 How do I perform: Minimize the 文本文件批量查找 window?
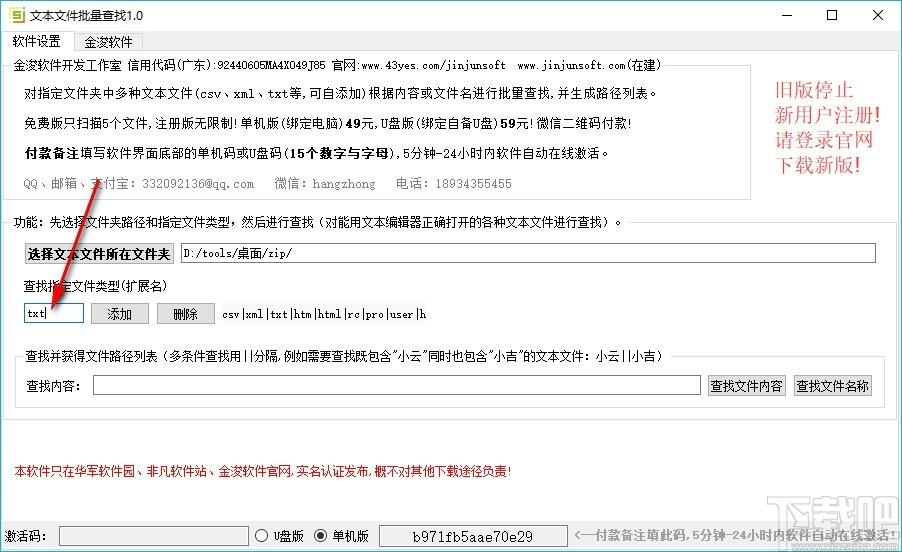coord(786,15)
